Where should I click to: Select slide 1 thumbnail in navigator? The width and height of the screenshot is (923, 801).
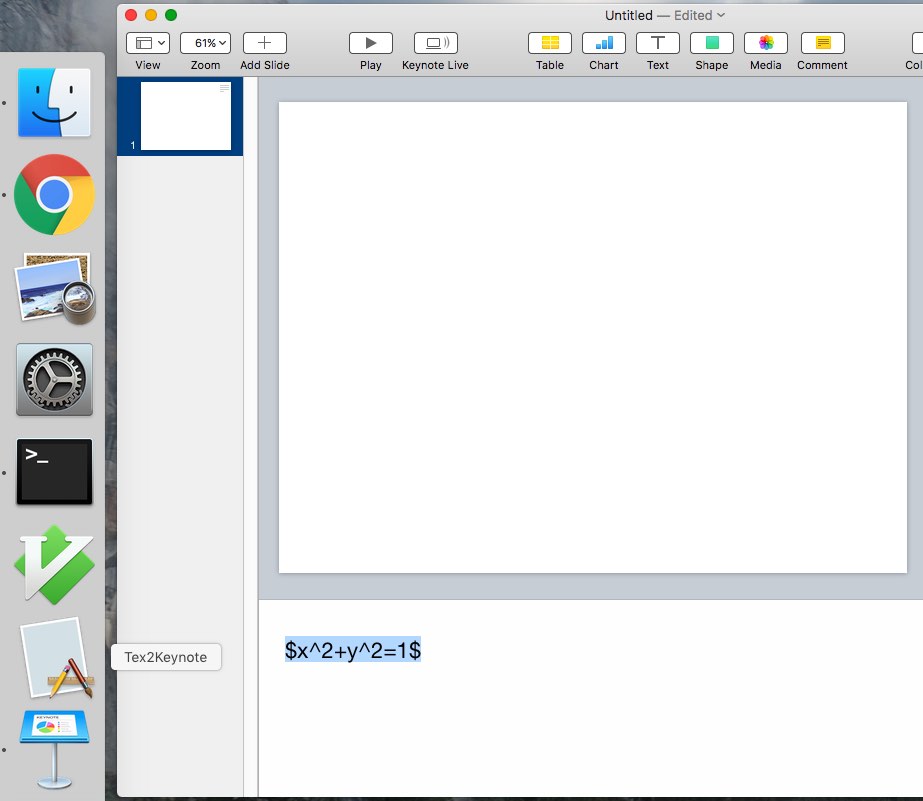coord(185,116)
